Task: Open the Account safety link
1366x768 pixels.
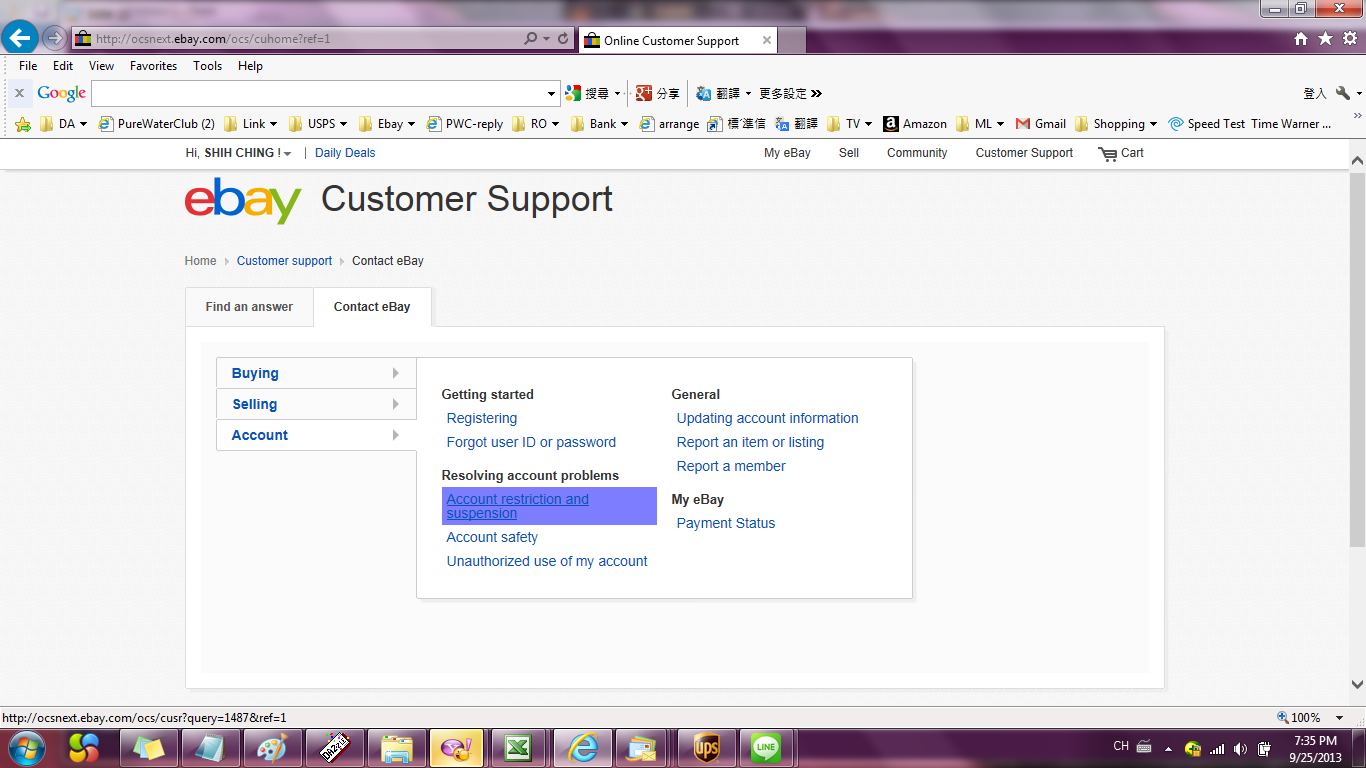Action: click(492, 537)
